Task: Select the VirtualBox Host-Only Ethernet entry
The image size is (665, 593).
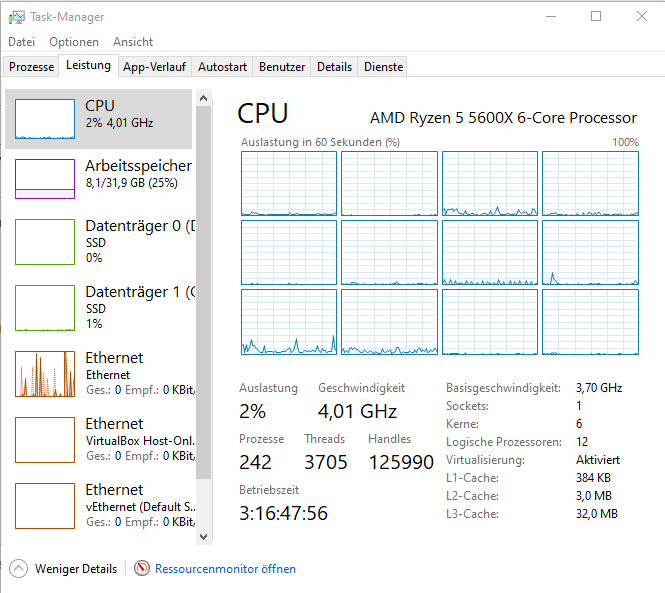Action: pyautogui.click(x=45, y=439)
